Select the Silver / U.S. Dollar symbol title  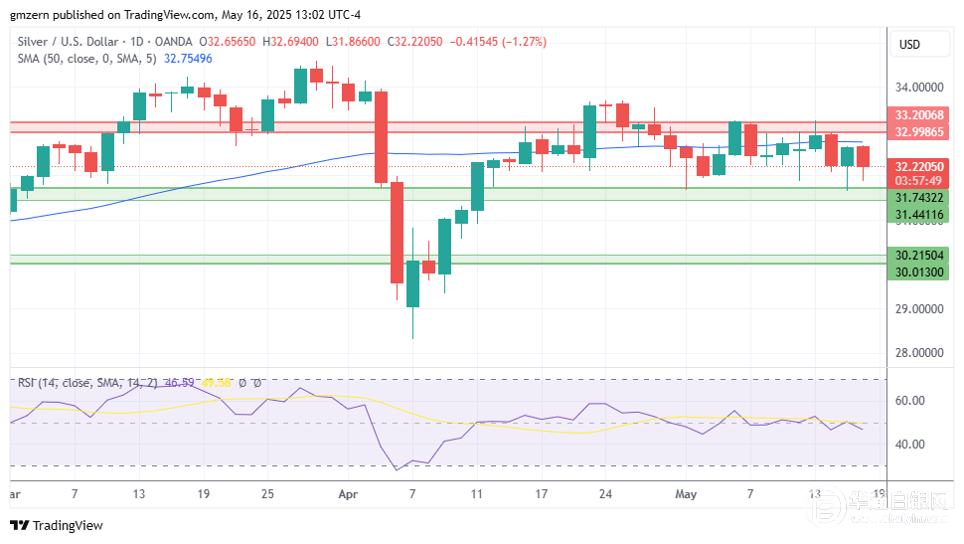pyautogui.click(x=67, y=42)
